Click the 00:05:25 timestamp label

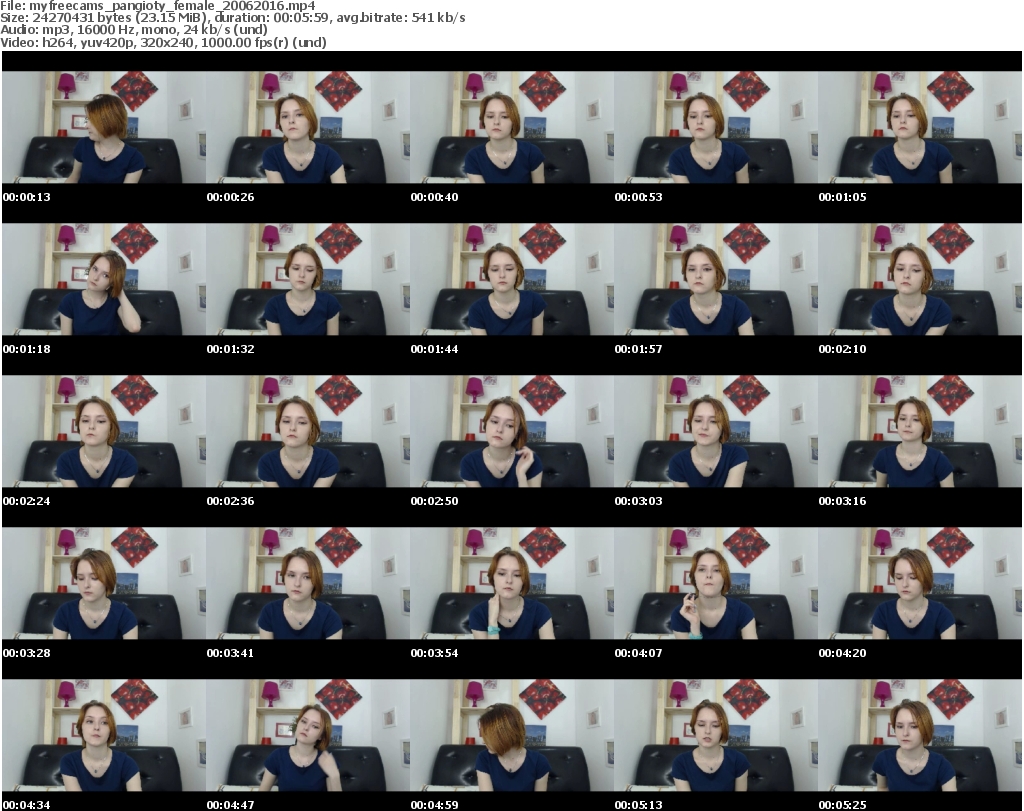842,805
